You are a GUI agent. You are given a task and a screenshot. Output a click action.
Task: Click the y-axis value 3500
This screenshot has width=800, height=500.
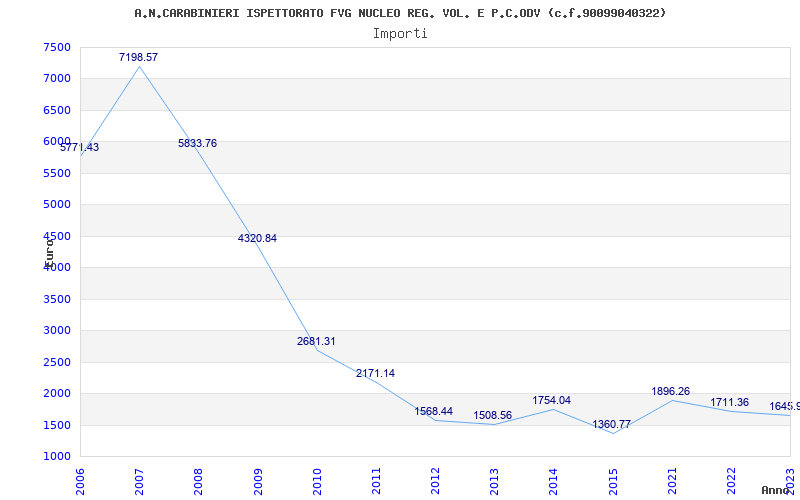pyautogui.click(x=57, y=299)
